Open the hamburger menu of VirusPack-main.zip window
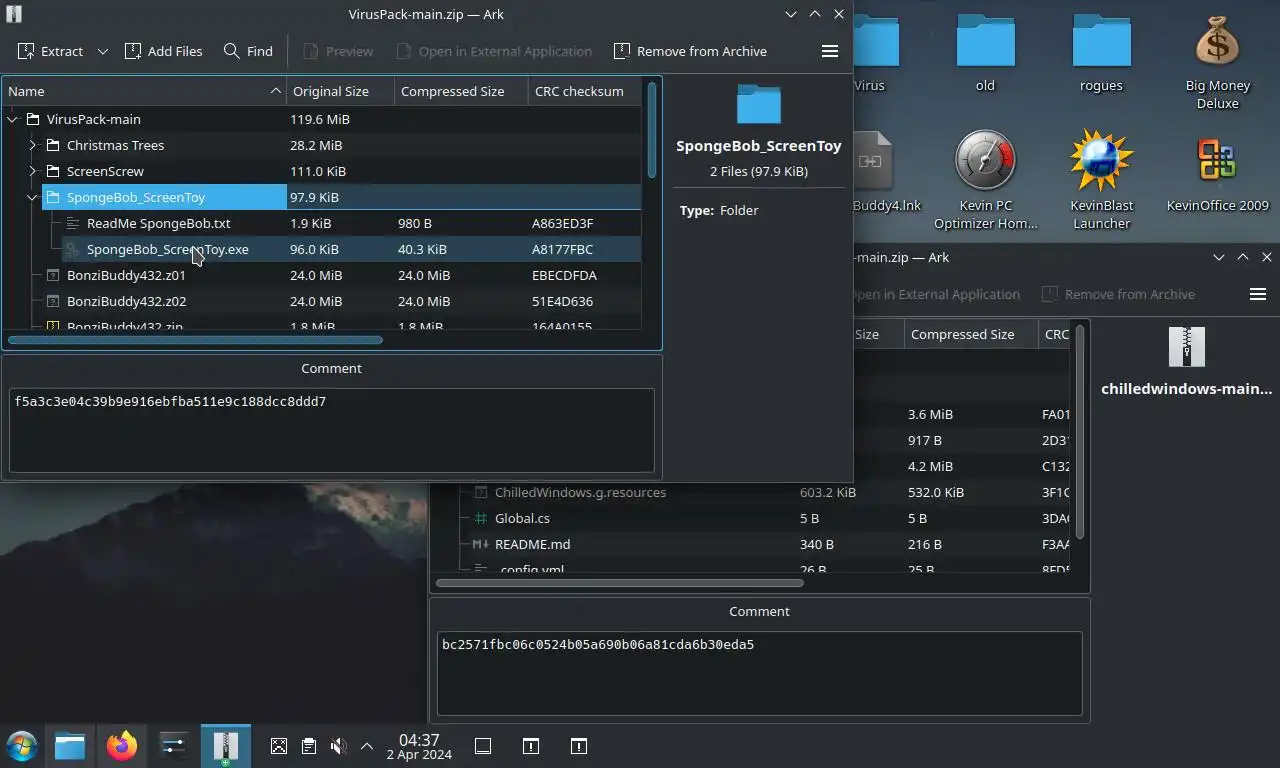Viewport: 1280px width, 768px height. (830, 51)
